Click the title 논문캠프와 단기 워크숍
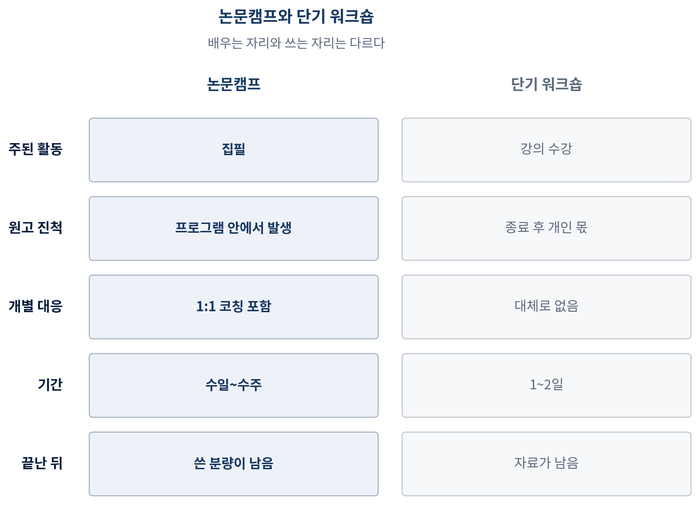This screenshot has width=700, height=505. coord(296,17)
